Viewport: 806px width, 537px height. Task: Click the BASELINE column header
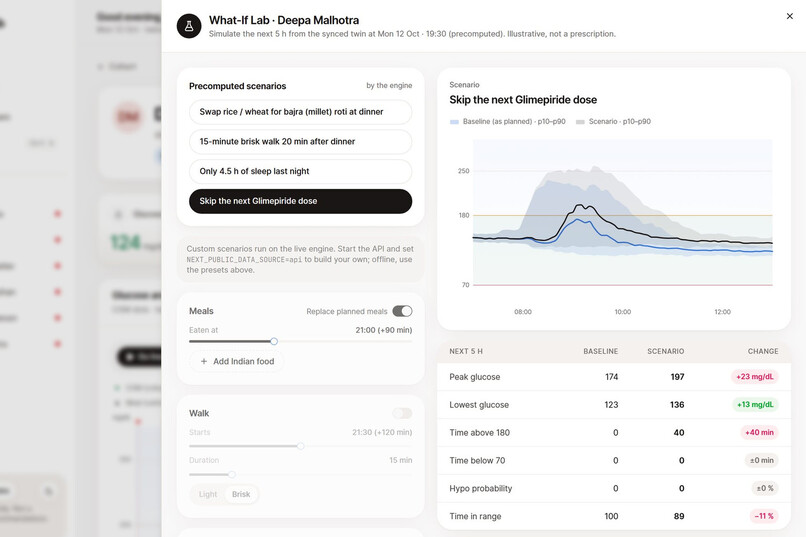point(600,351)
